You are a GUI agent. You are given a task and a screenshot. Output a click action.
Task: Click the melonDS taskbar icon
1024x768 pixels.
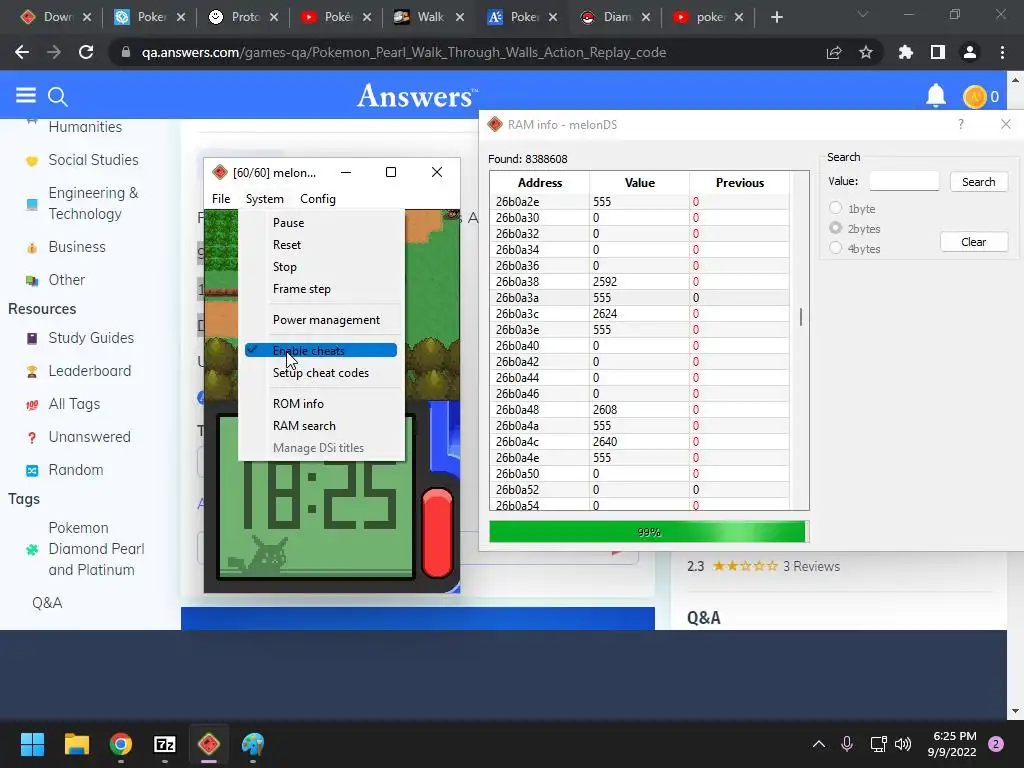tap(209, 744)
